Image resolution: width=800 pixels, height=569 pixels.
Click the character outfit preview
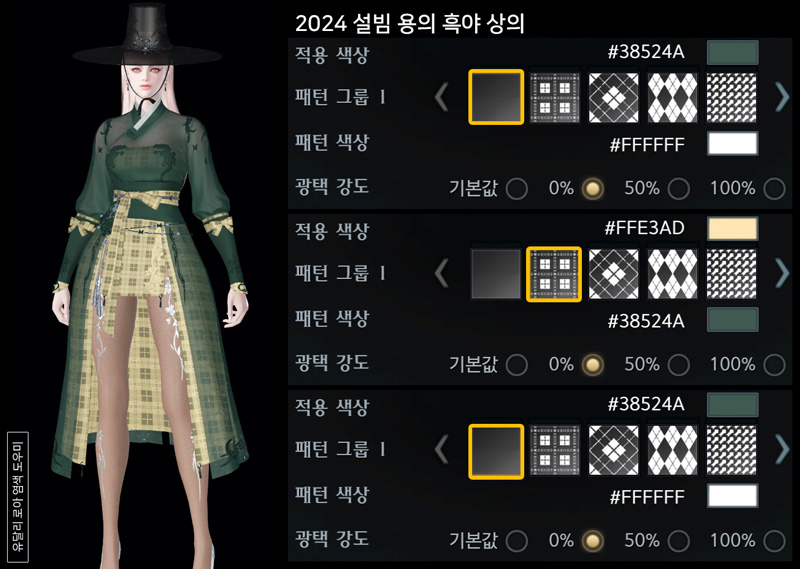click(x=148, y=286)
